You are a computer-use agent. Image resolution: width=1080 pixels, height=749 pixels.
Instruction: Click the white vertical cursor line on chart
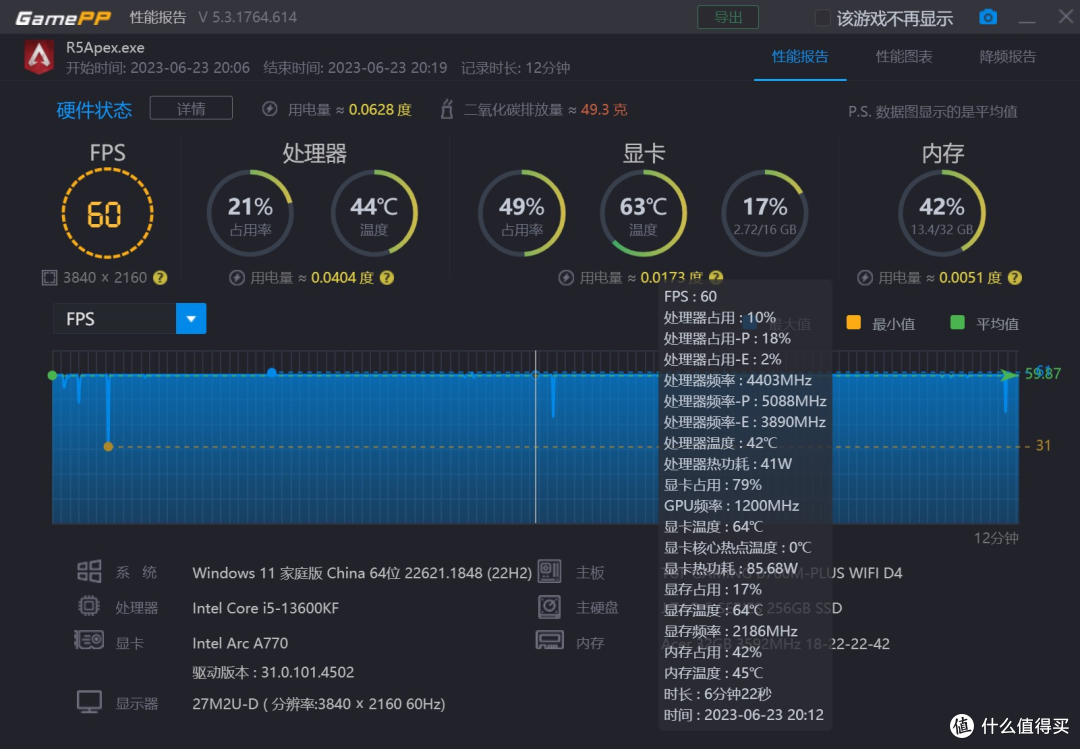coord(535,437)
